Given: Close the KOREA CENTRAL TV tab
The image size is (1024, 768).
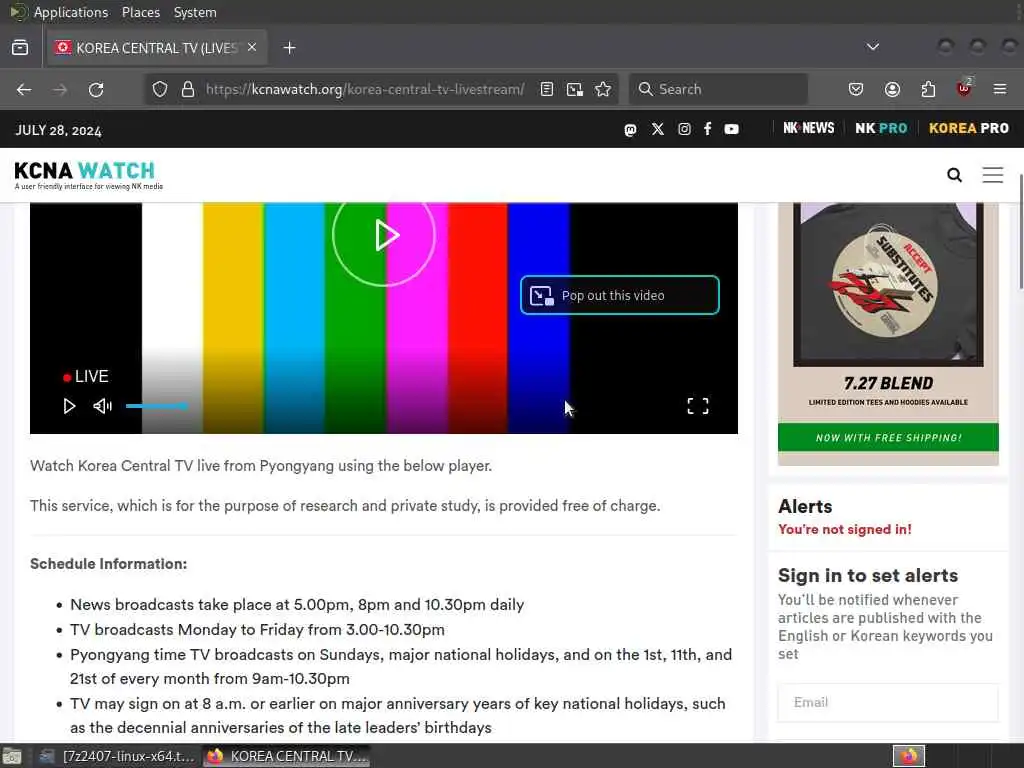Looking at the screenshot, I should point(252,48).
